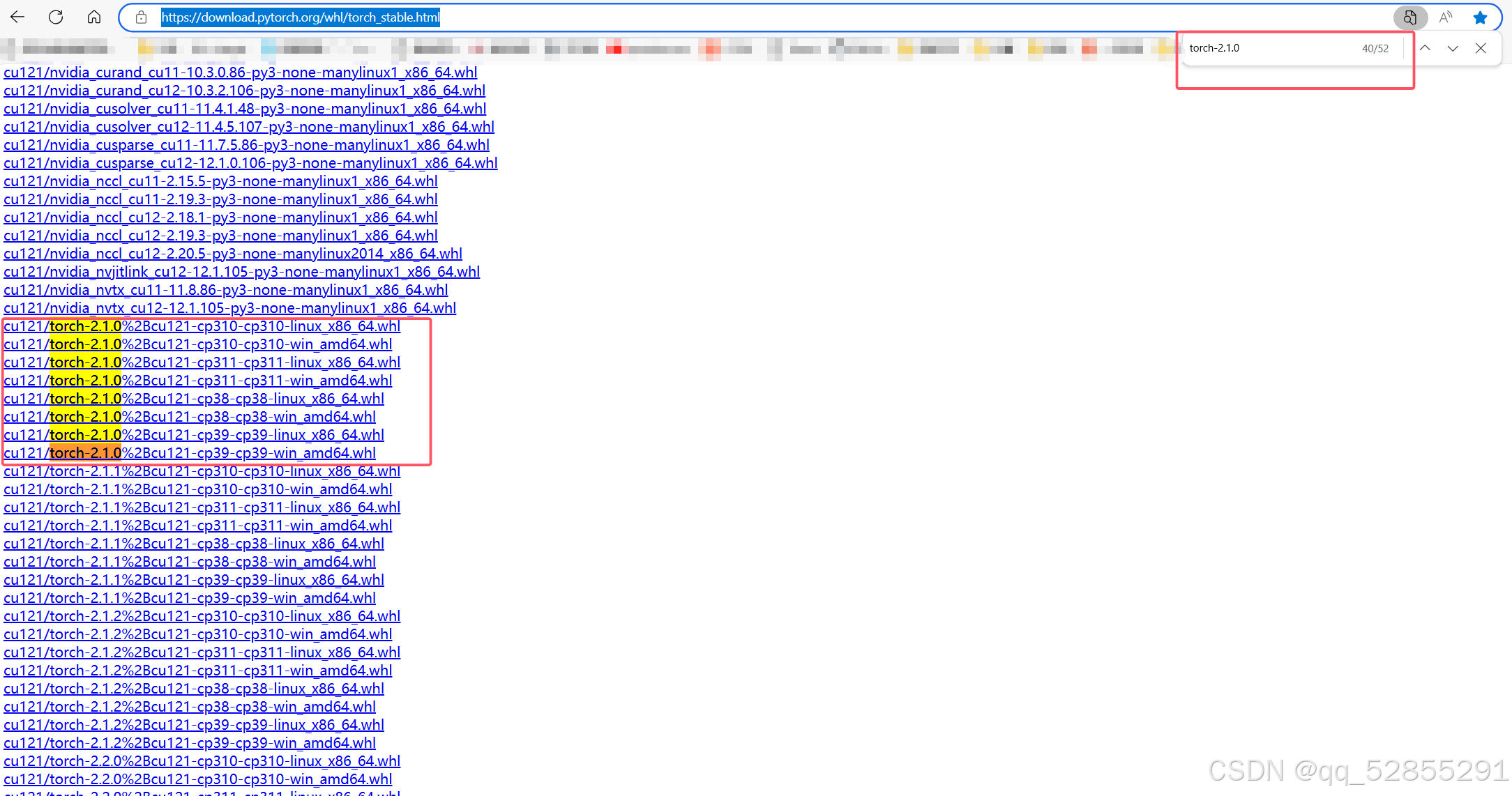The image size is (1512, 796).
Task: Open the collections copy icon in address bar
Action: (x=1409, y=17)
